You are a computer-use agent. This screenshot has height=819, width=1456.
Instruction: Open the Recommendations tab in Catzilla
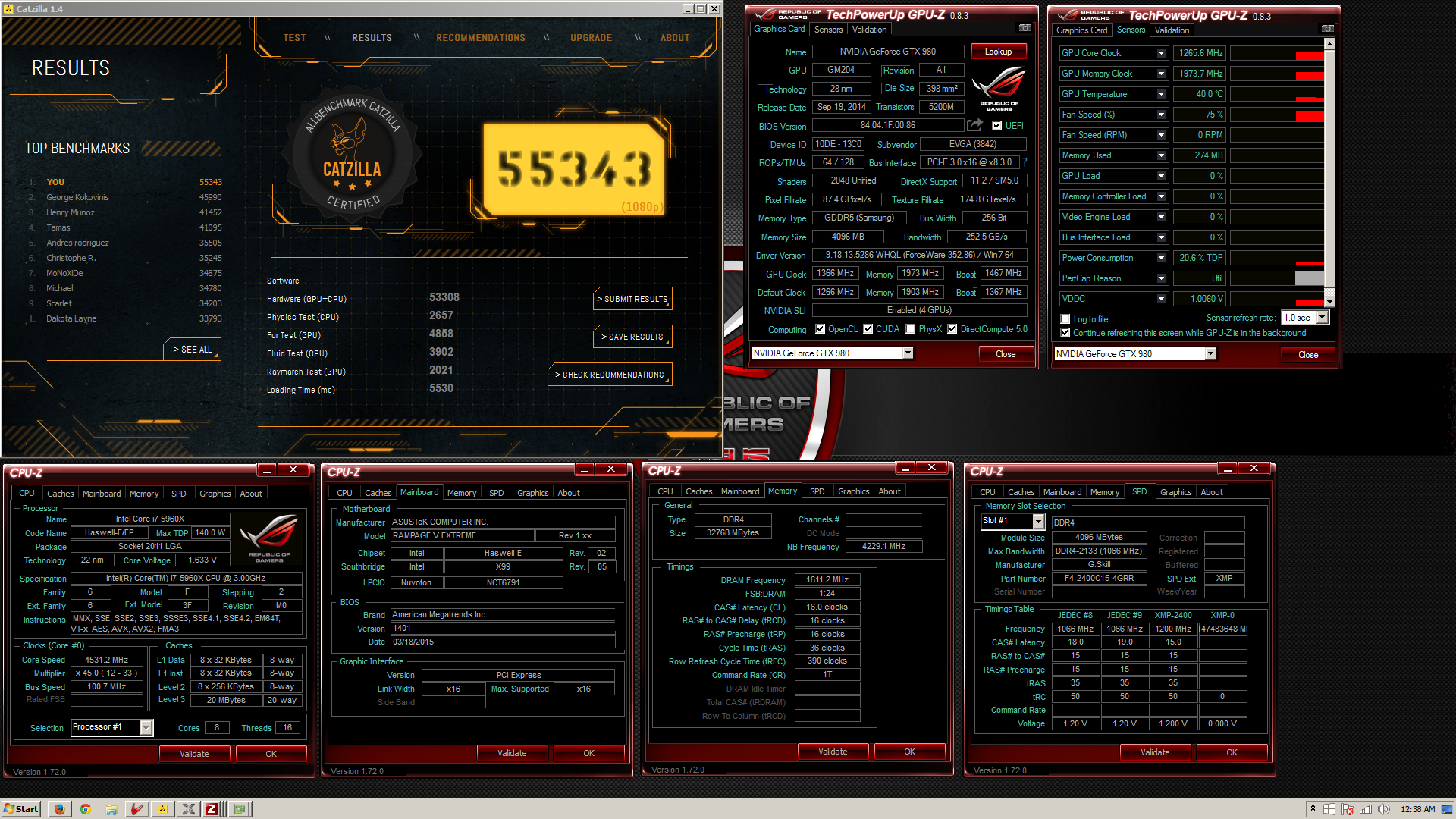click(481, 38)
